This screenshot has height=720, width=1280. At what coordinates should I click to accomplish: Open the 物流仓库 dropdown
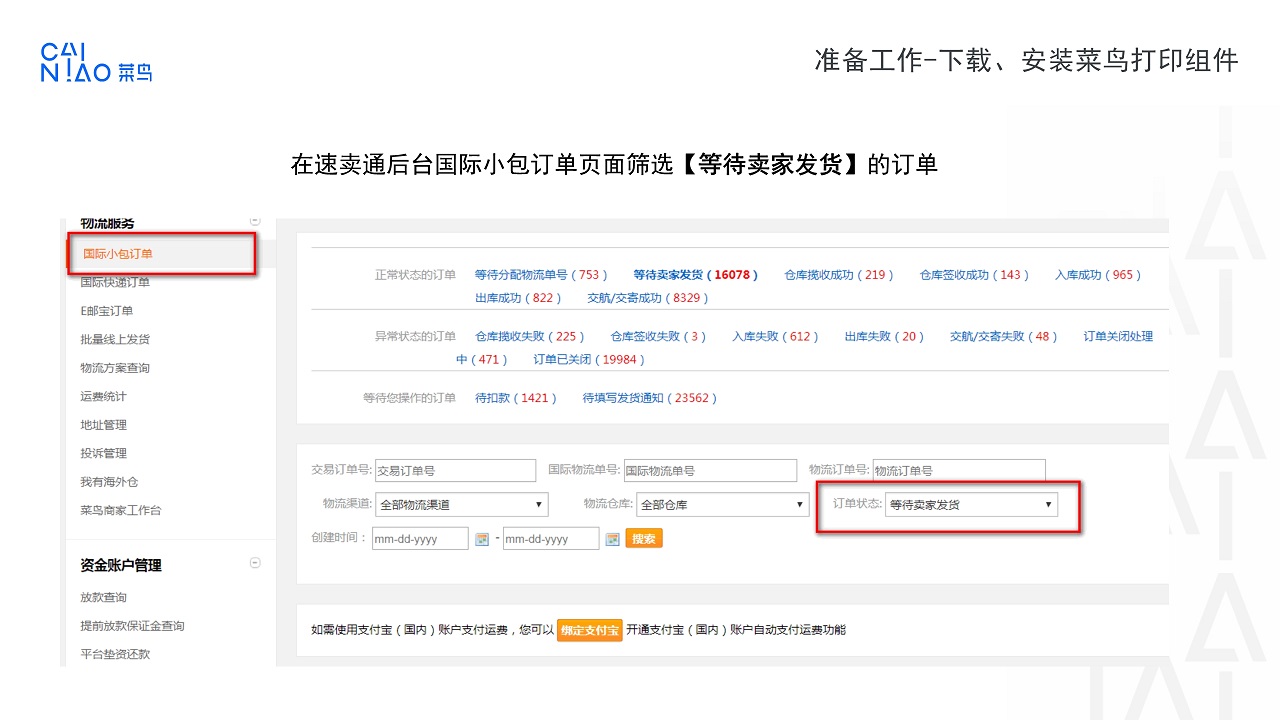click(x=722, y=505)
